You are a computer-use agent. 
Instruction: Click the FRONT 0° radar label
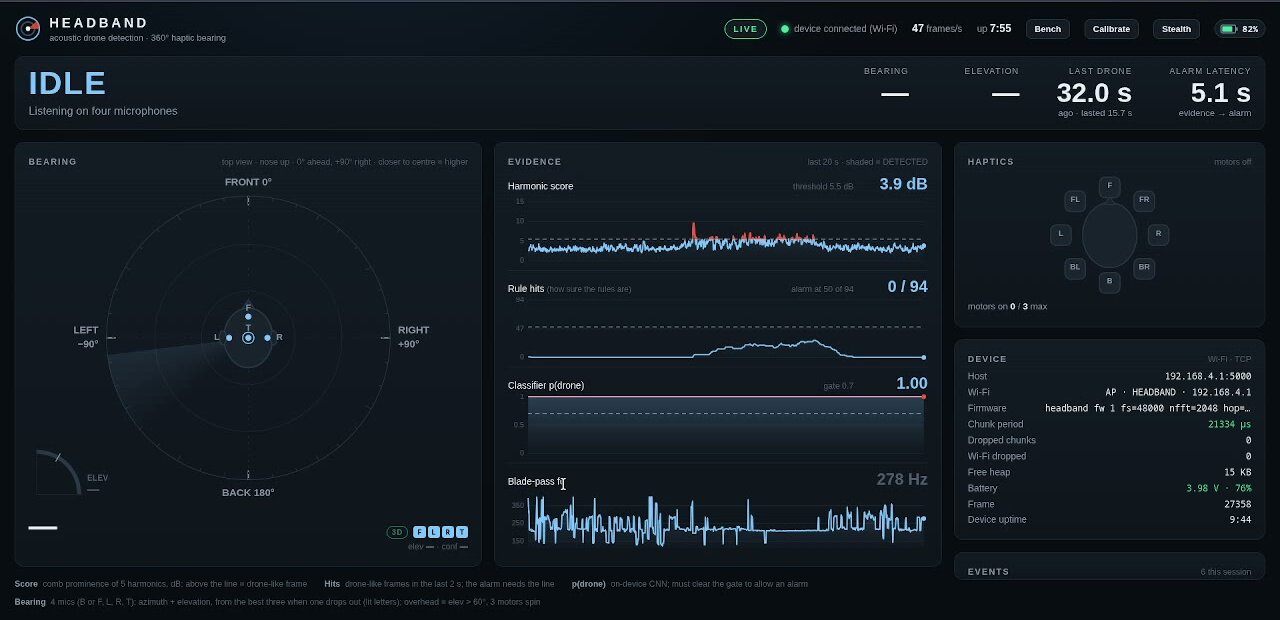(248, 182)
